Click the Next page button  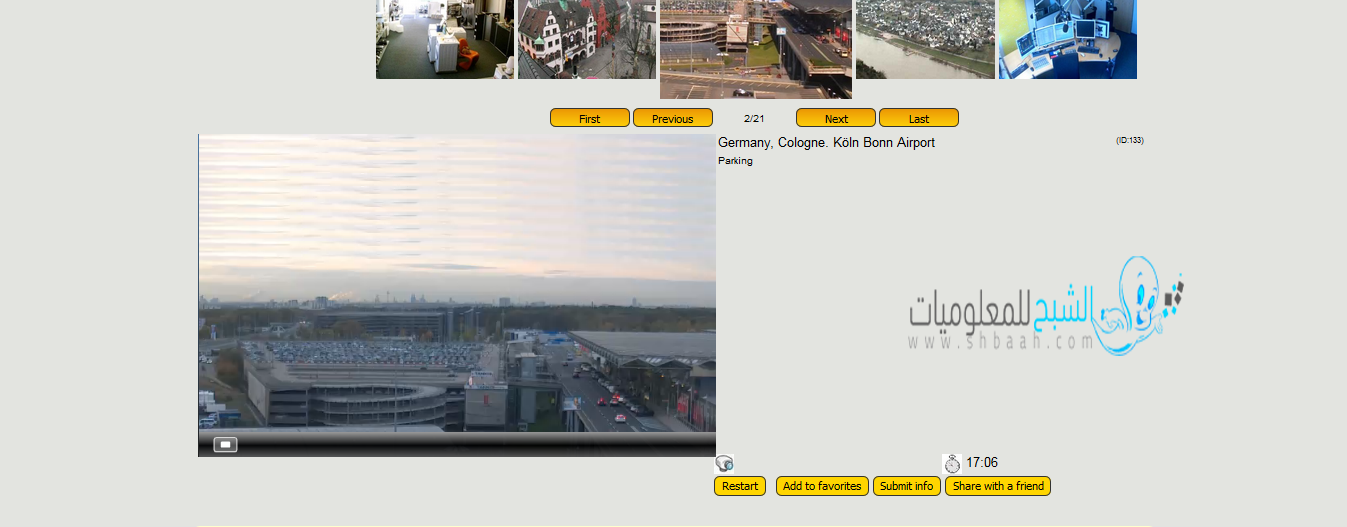tap(836, 118)
